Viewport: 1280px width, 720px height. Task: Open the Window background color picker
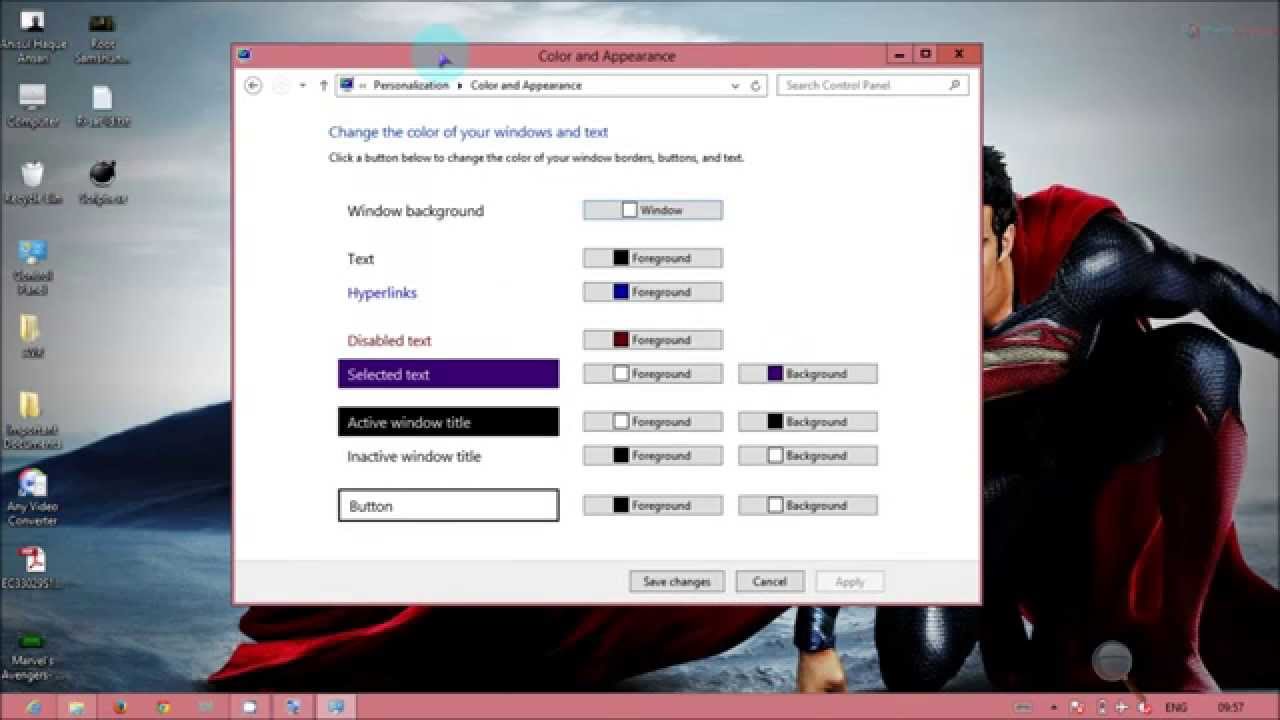(652, 210)
